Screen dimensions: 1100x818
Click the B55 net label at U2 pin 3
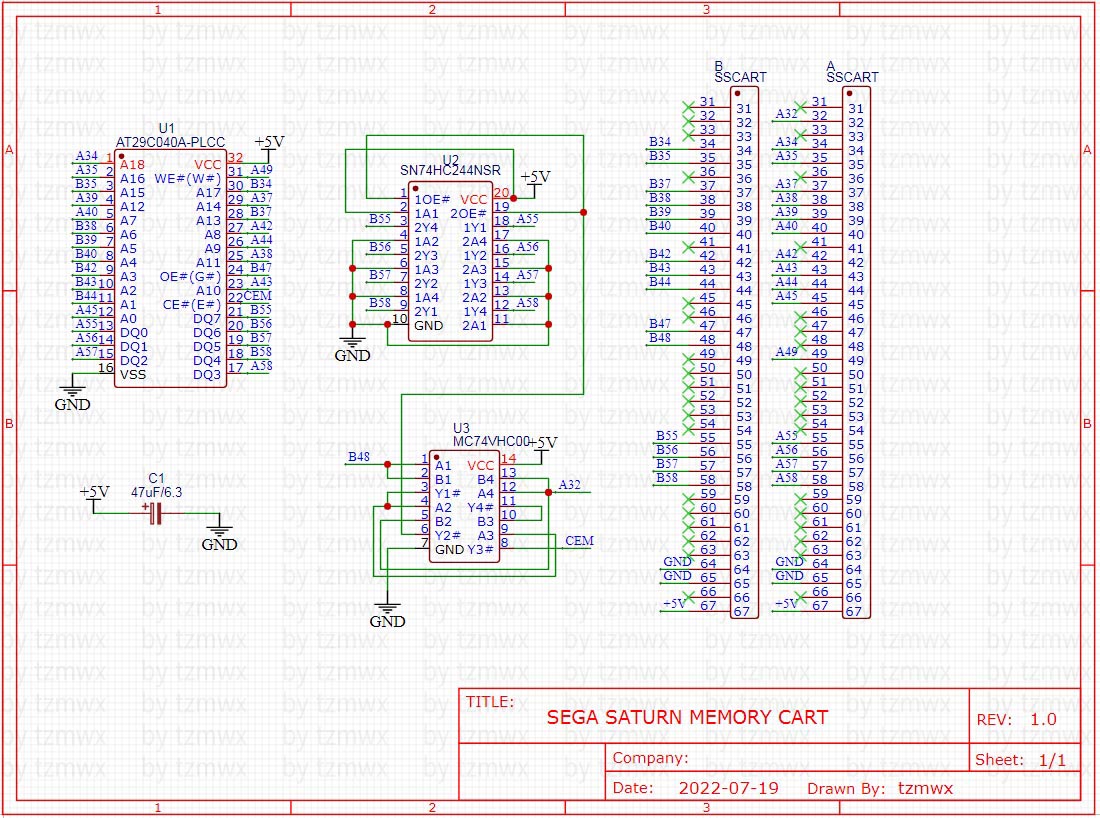[380, 219]
